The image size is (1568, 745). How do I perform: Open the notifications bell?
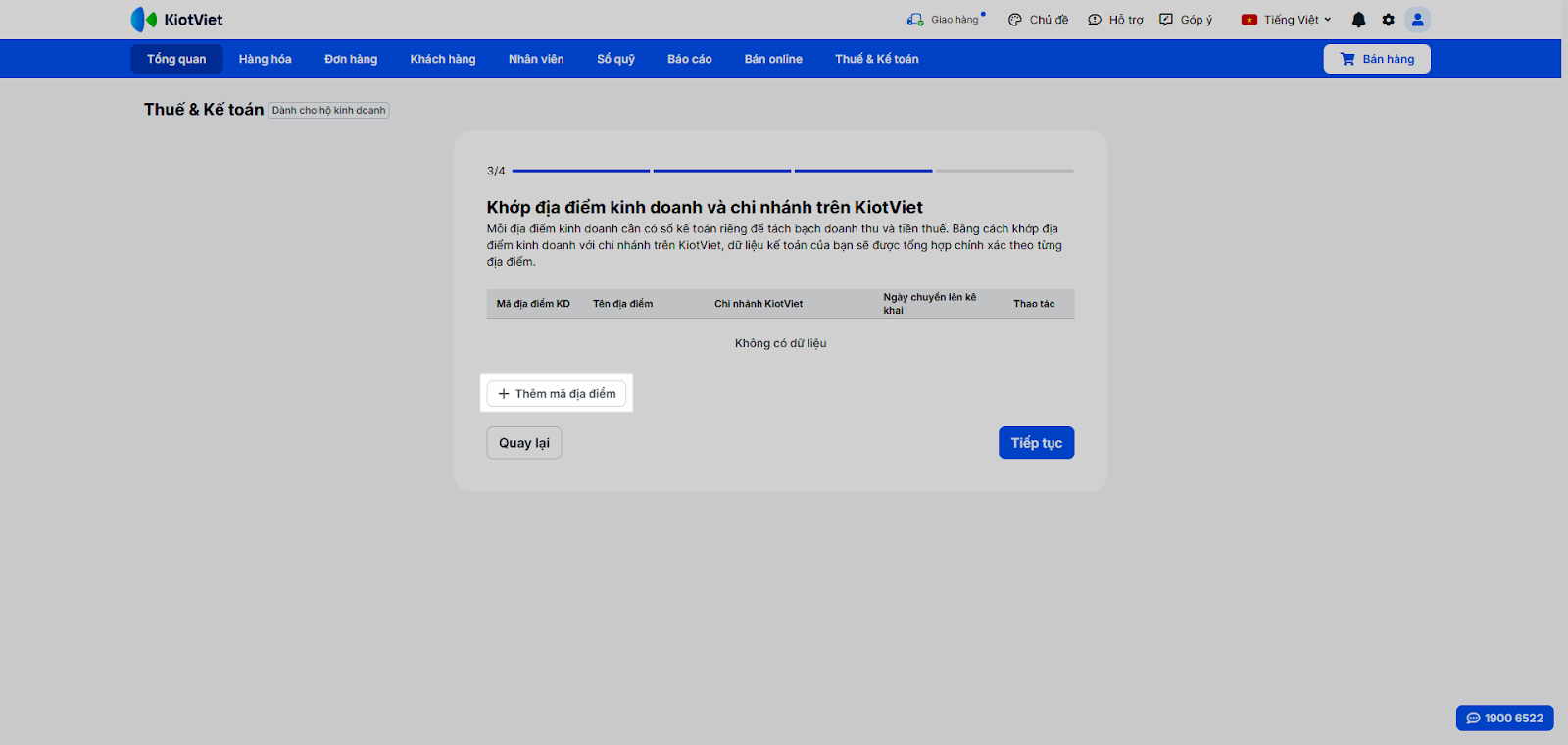tap(1358, 20)
